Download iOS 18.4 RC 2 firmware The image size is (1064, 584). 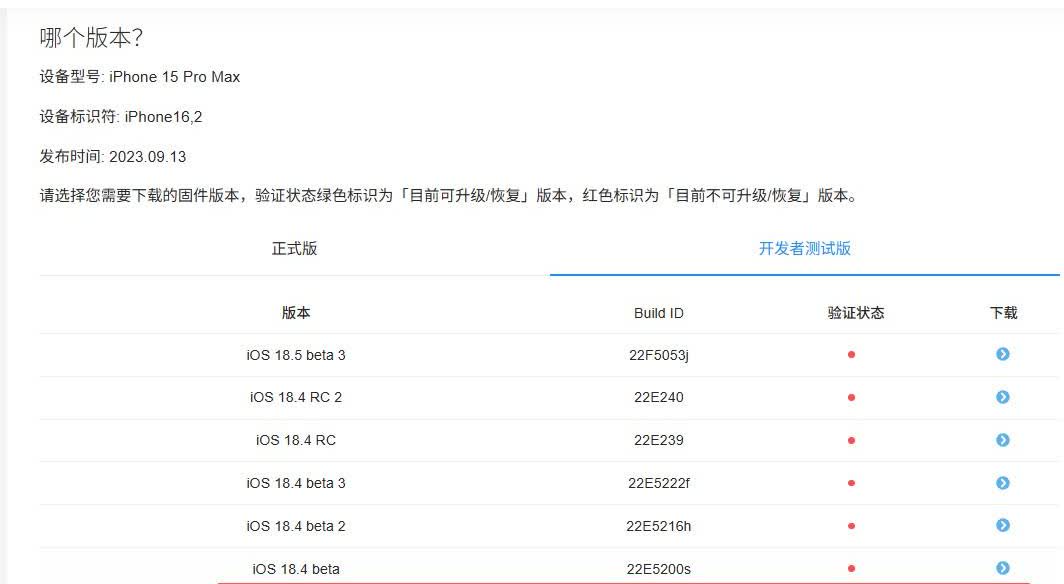click(x=1002, y=397)
